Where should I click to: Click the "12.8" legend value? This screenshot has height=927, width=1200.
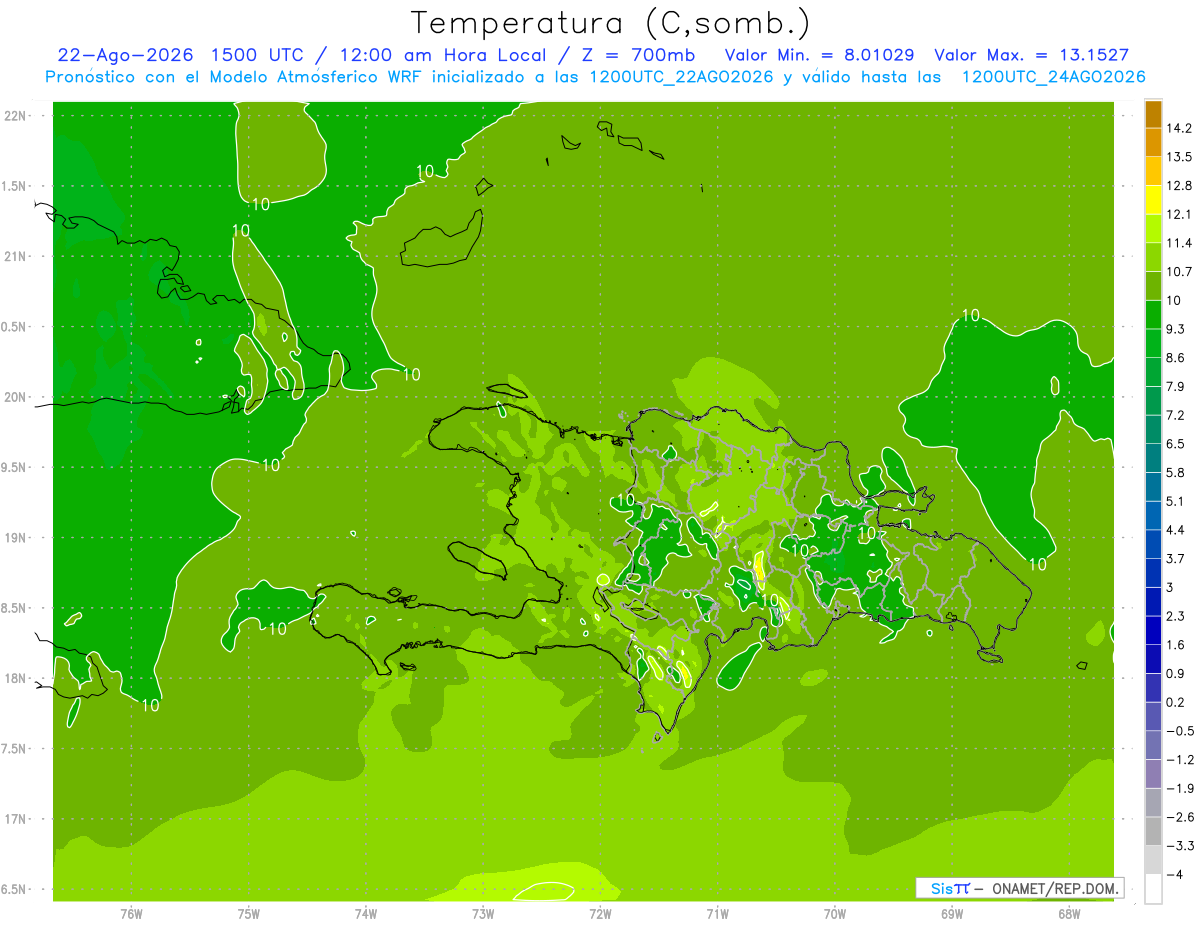click(1180, 186)
